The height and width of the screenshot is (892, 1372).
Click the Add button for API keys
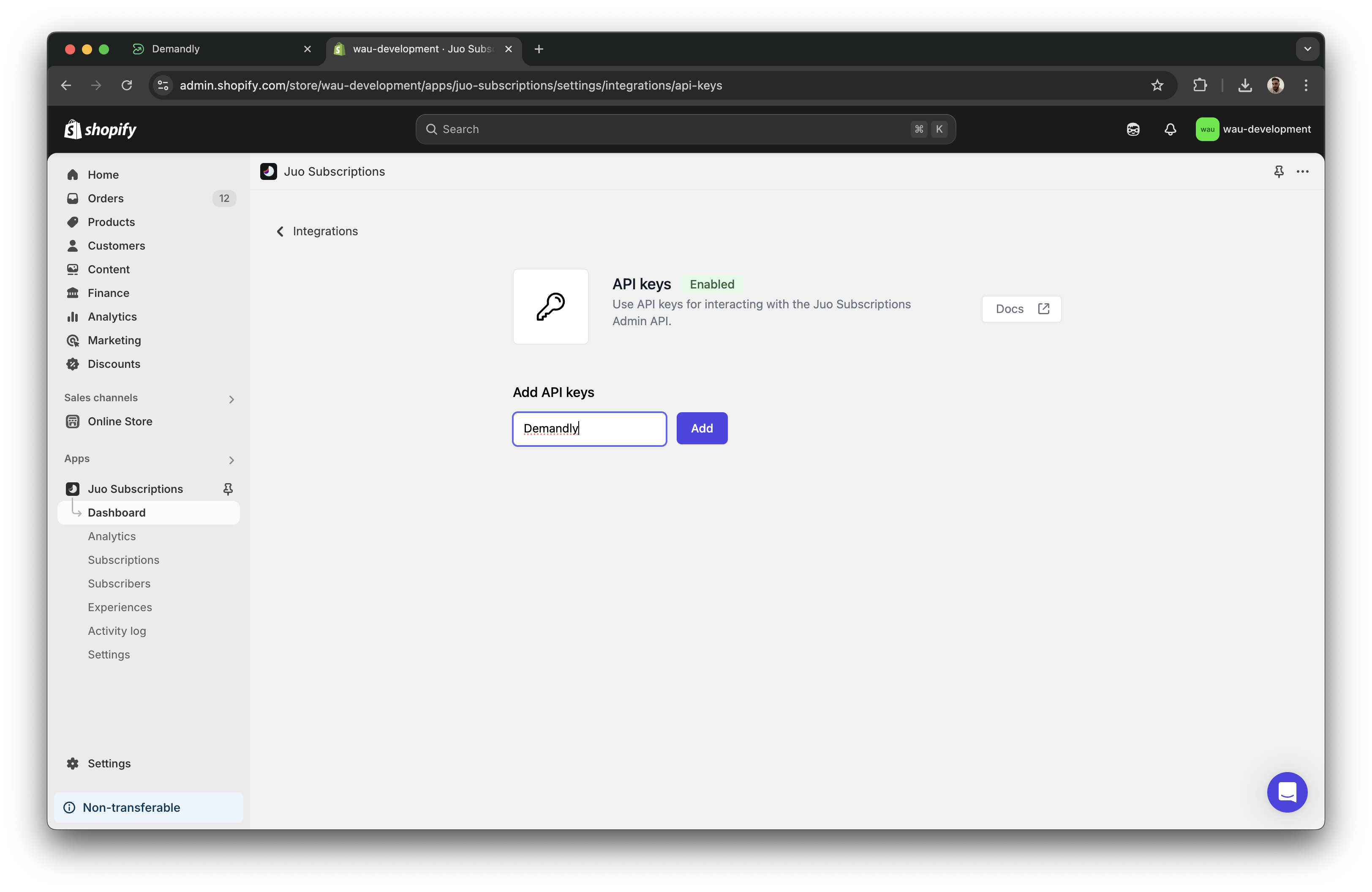702,428
